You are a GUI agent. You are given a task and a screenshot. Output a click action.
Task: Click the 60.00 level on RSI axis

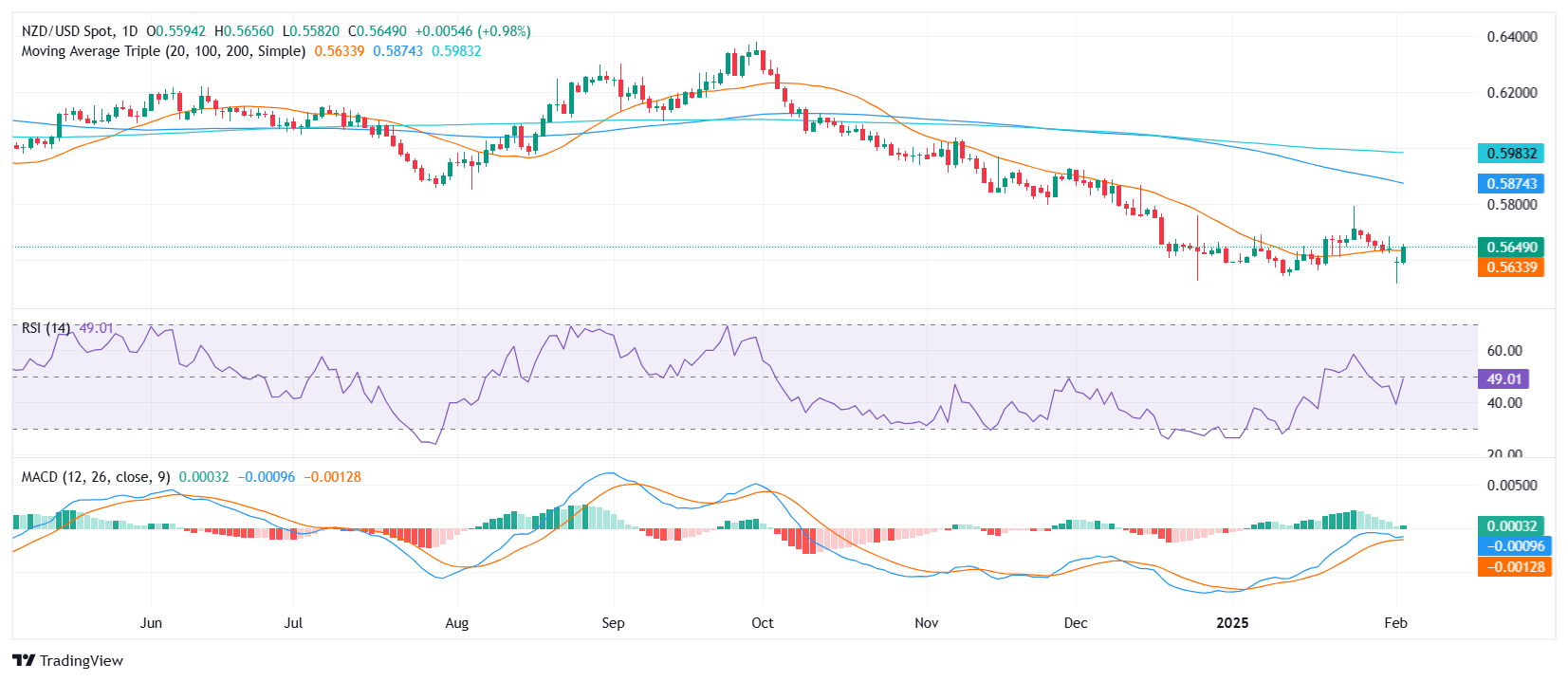1504,351
